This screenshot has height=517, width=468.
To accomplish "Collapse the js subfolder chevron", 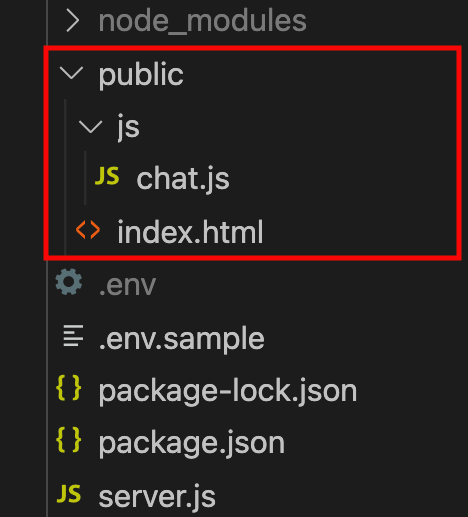I will (x=90, y=126).
